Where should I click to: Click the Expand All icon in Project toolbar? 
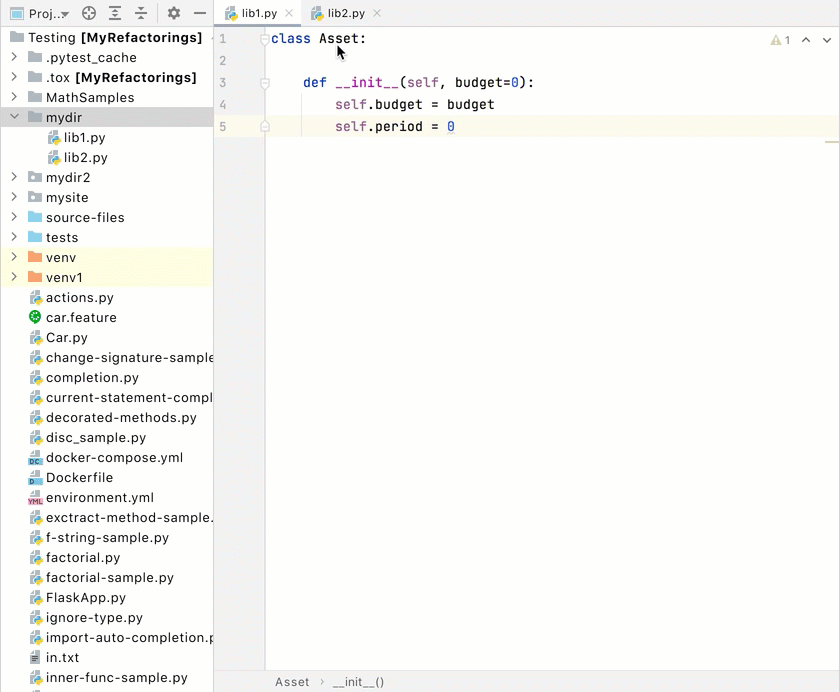point(115,13)
